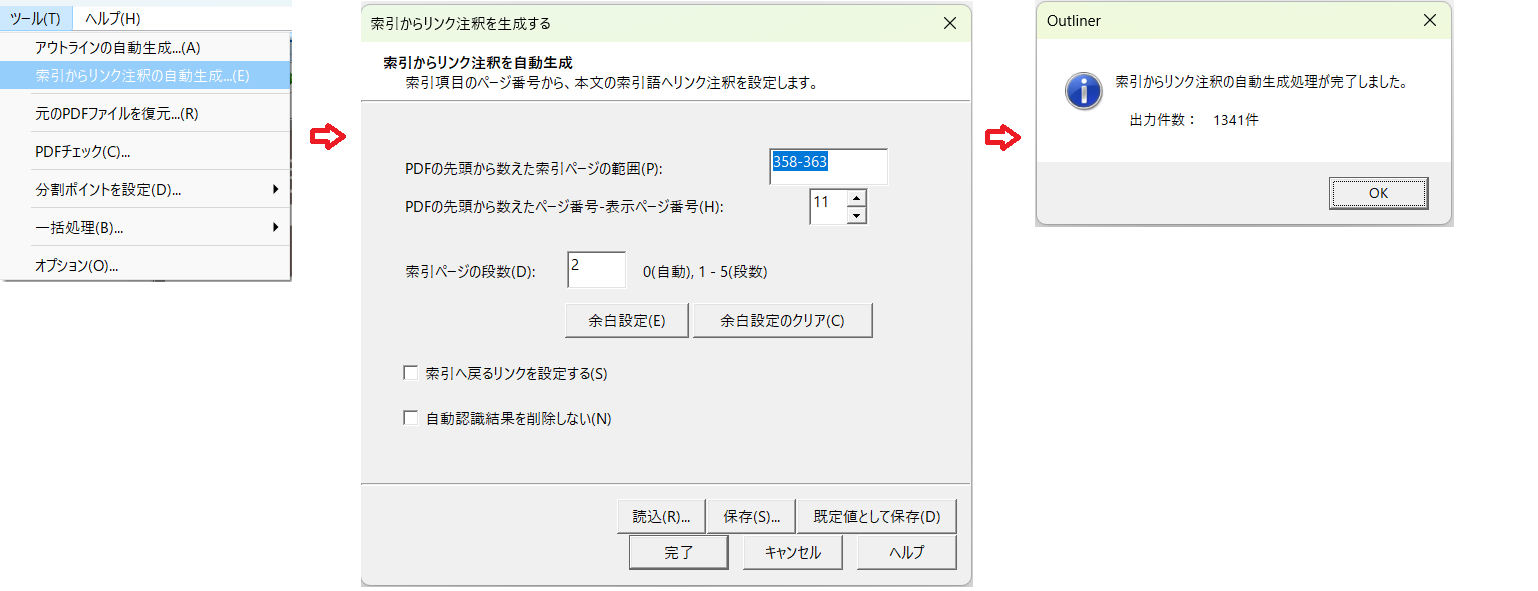The width and height of the screenshot is (1538, 591).
Task: Open the ヘルプ(H) menu
Action: coord(112,18)
